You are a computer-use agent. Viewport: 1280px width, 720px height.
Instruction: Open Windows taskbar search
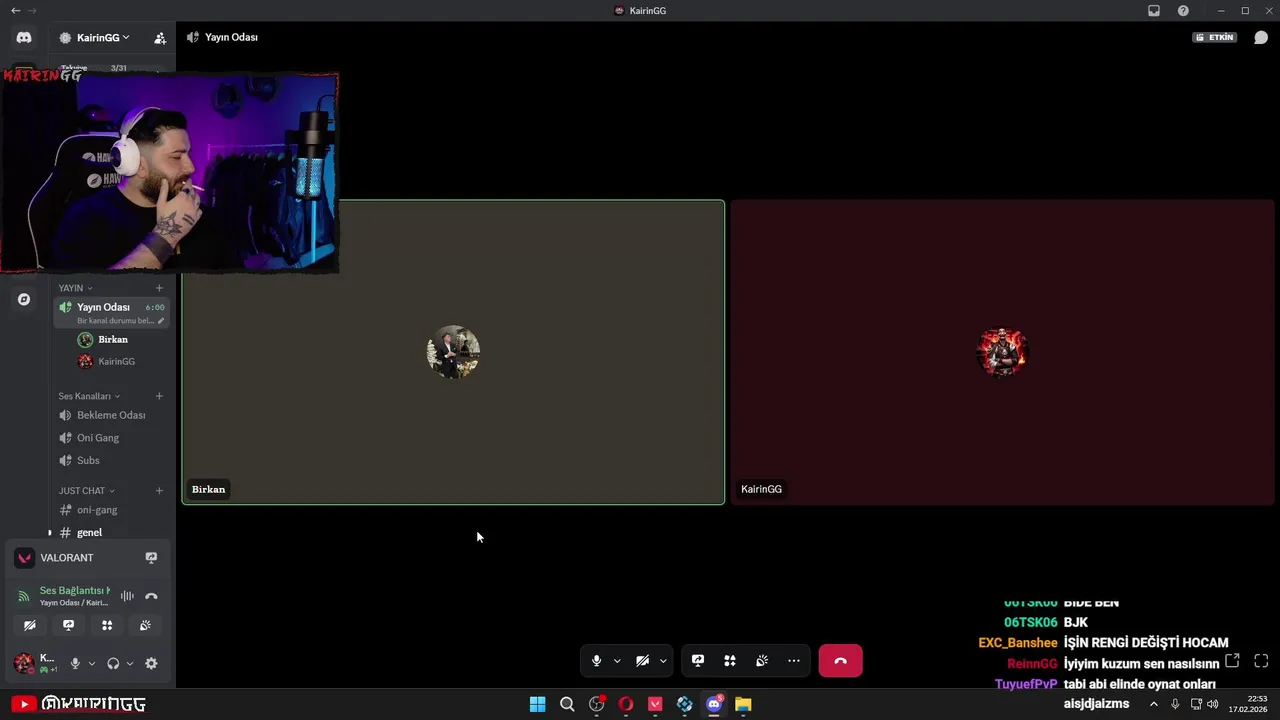tap(567, 704)
